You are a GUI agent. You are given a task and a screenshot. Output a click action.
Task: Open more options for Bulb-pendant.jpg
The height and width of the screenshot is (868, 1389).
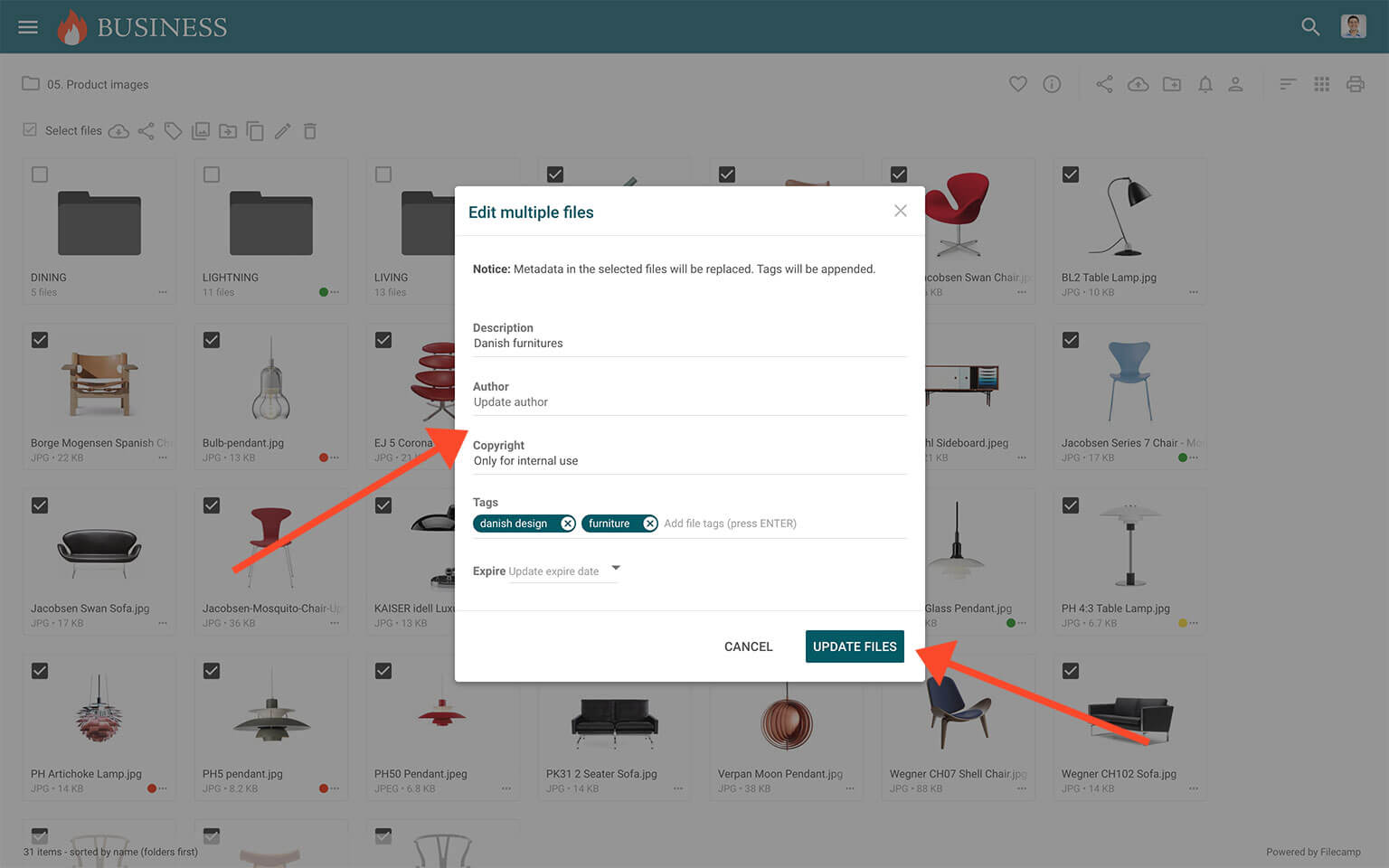[x=335, y=458]
